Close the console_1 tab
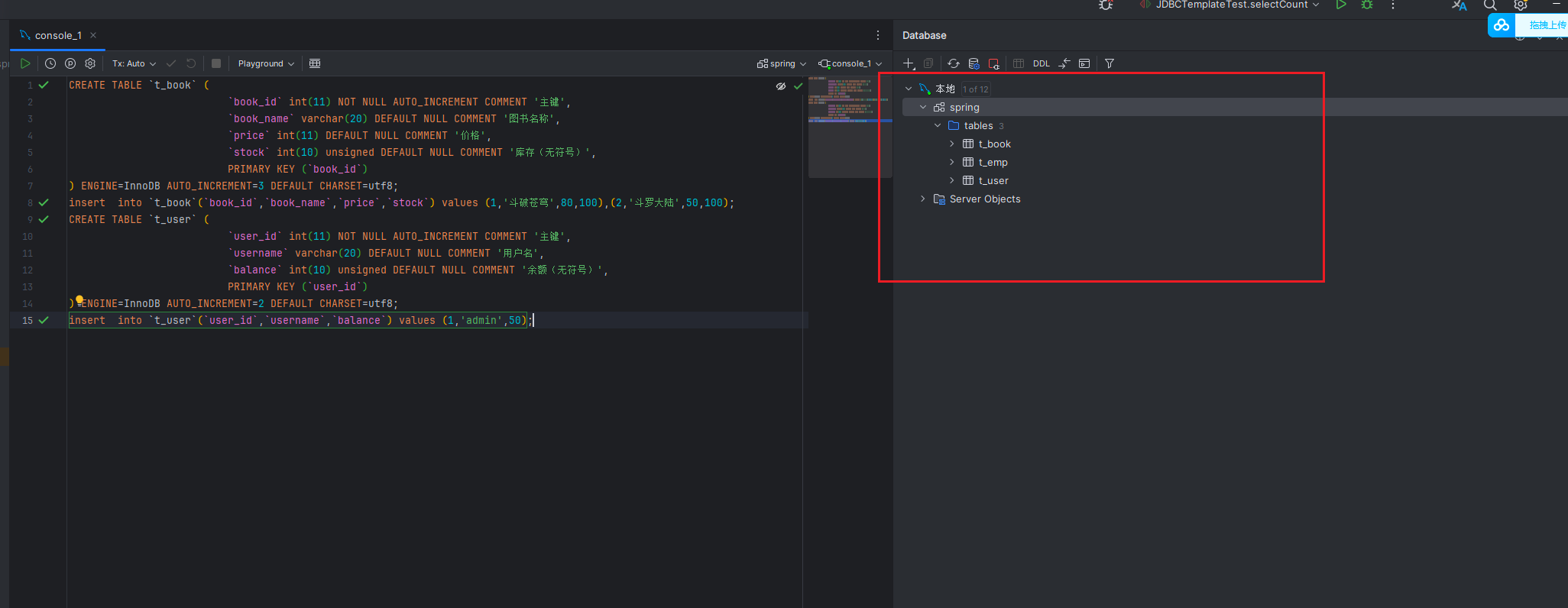The image size is (1568, 608). 93,35
